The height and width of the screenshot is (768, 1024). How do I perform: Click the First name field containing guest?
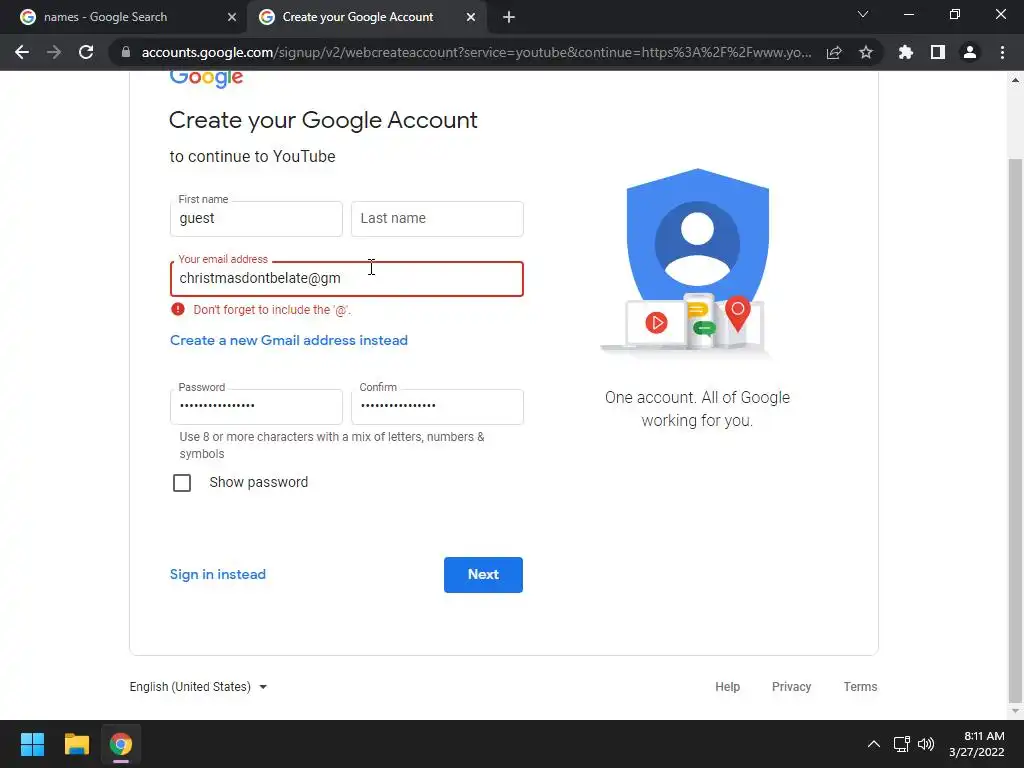pos(256,219)
